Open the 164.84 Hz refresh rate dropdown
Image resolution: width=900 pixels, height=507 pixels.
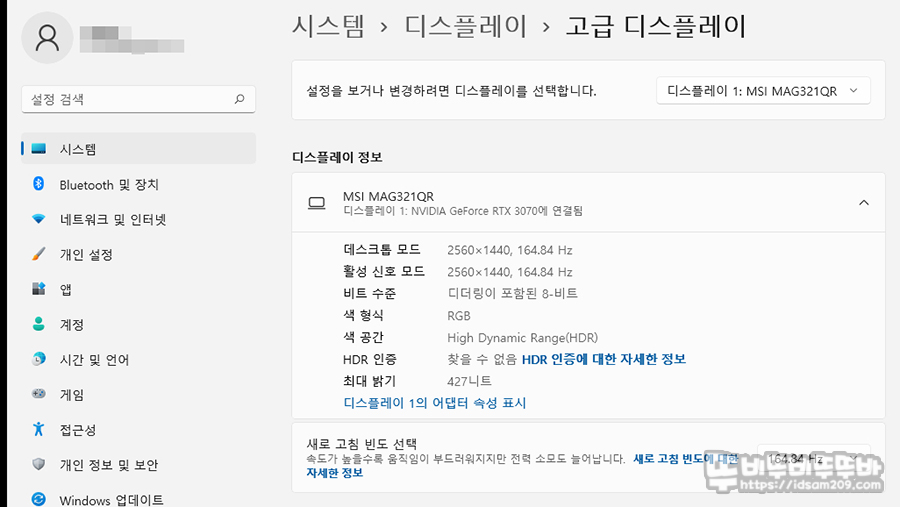coord(813,458)
